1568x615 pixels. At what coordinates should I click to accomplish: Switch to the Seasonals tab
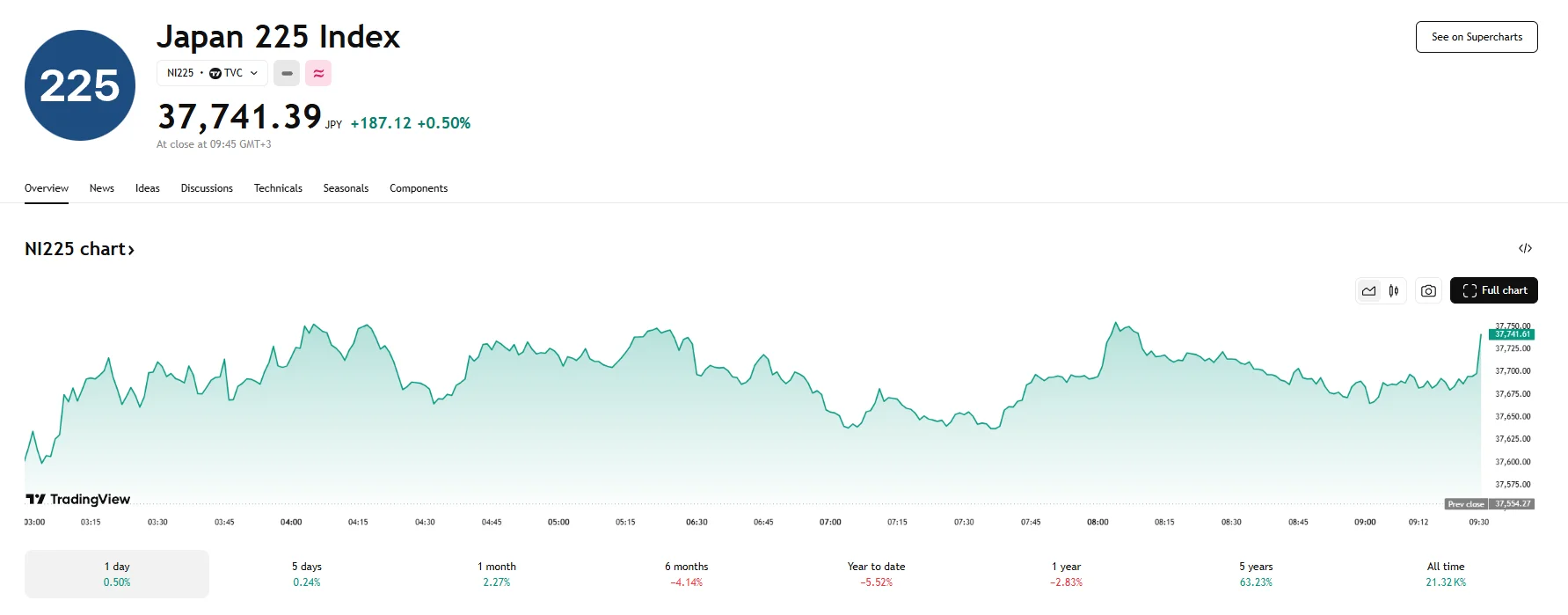click(346, 188)
